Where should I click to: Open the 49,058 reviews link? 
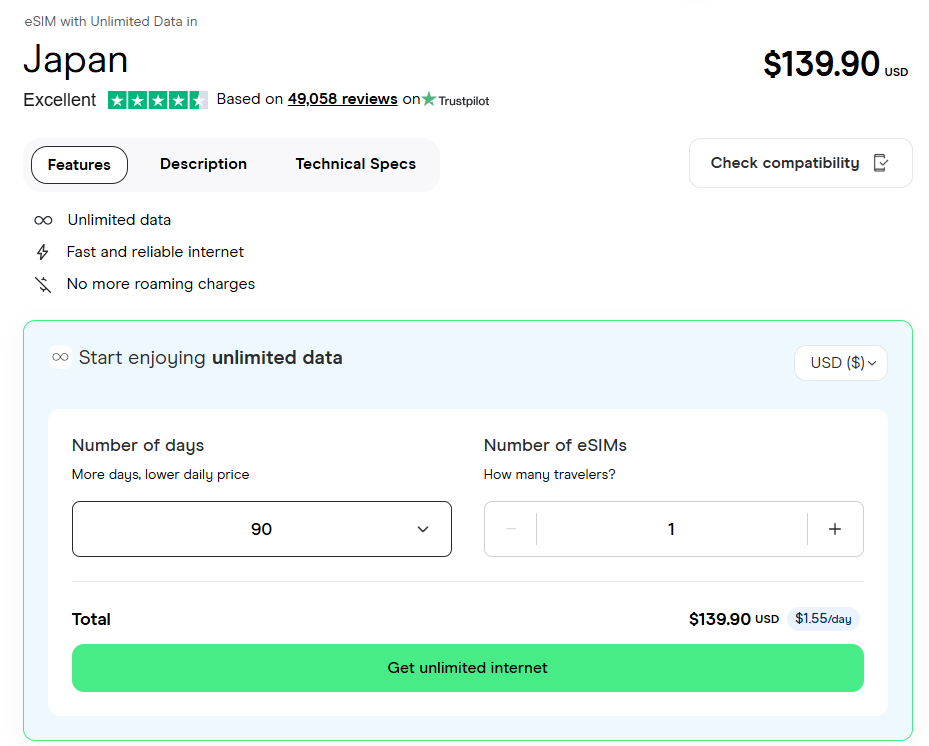342,99
